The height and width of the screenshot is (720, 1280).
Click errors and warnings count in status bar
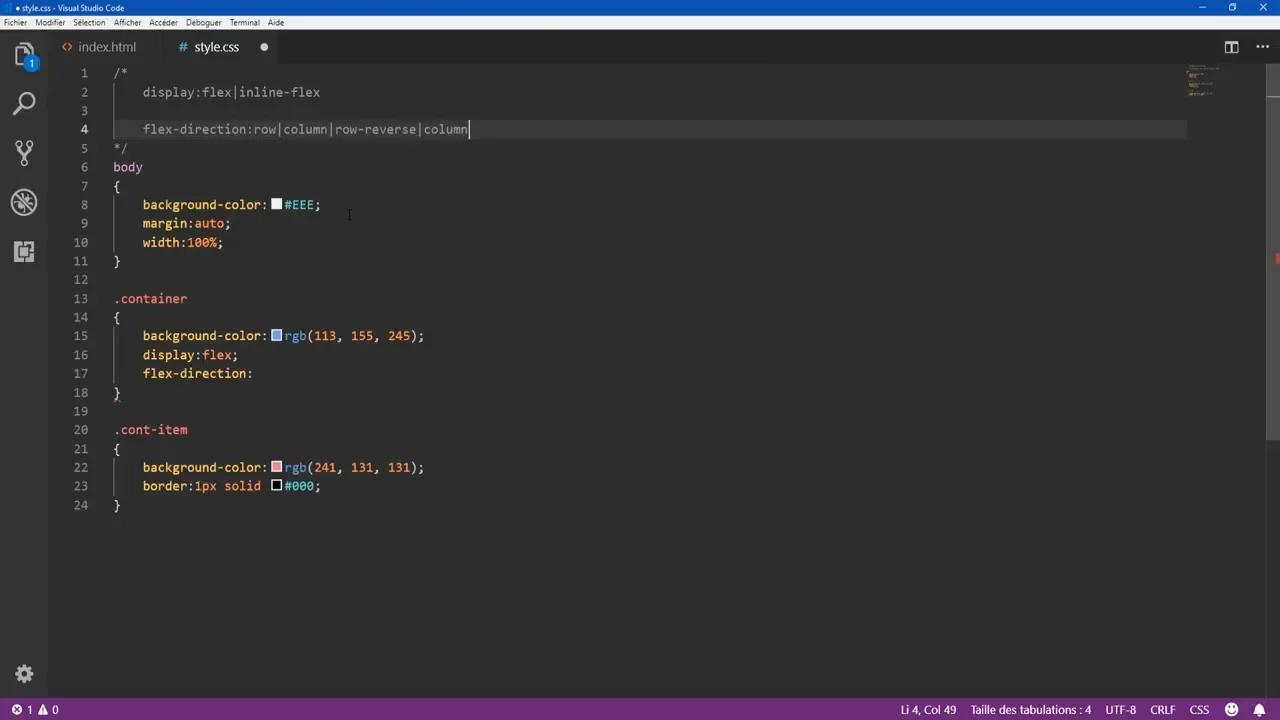coord(35,710)
